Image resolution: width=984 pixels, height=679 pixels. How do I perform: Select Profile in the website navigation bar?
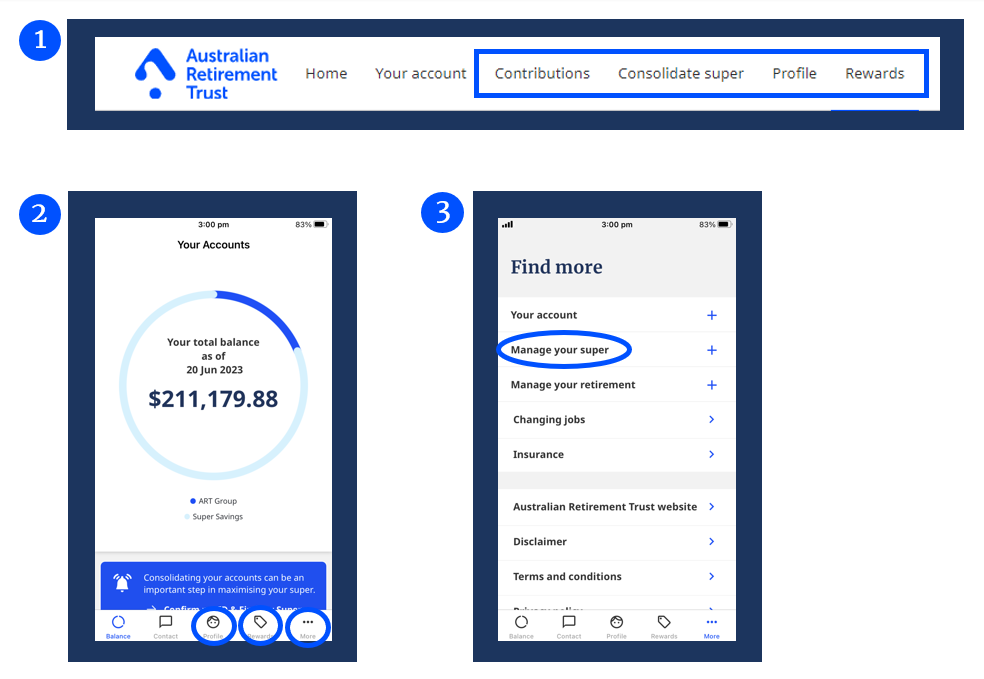[x=794, y=73]
